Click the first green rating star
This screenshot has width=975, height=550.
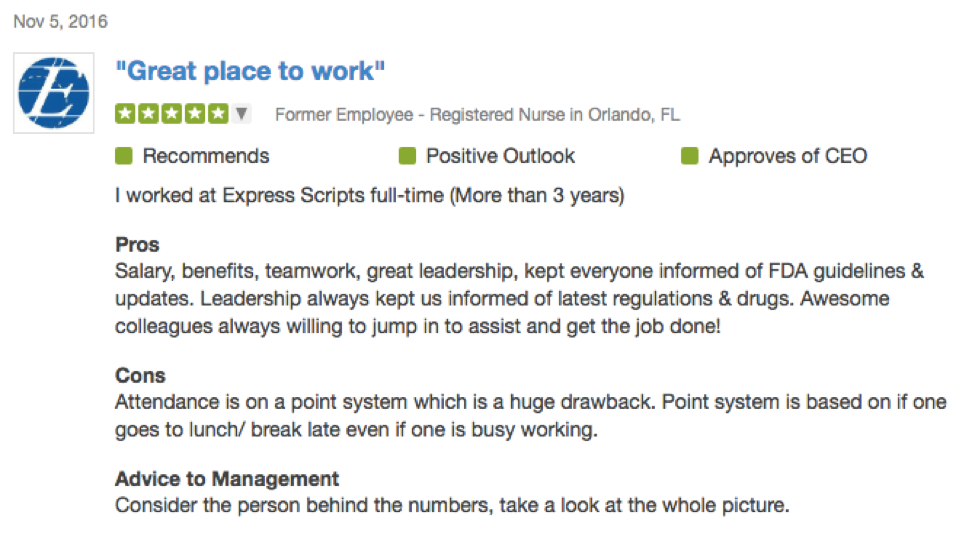click(125, 114)
